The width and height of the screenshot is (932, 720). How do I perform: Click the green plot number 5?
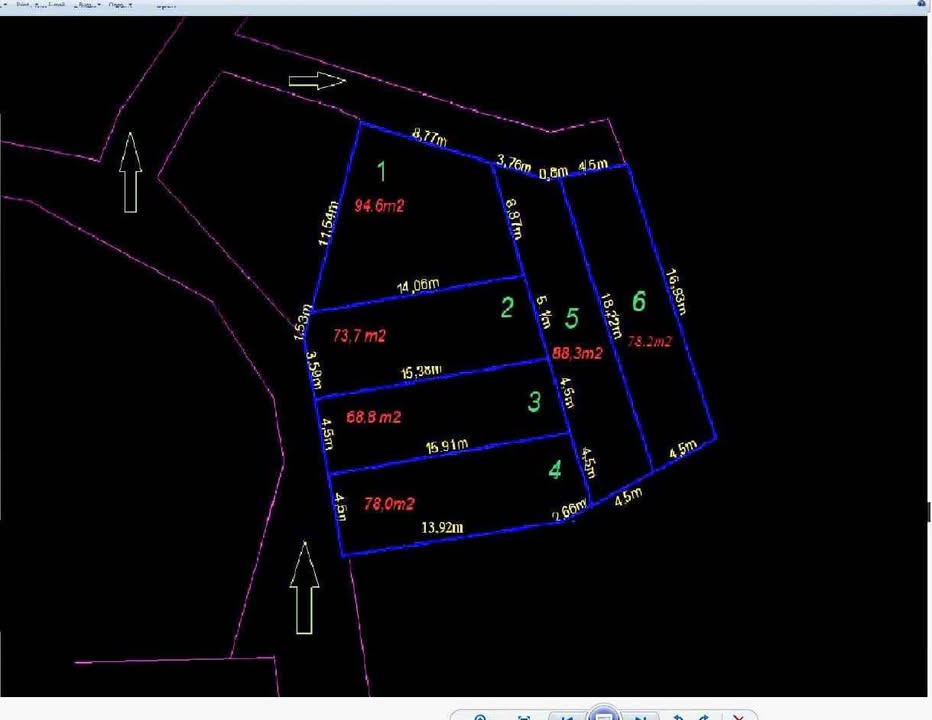(x=571, y=318)
